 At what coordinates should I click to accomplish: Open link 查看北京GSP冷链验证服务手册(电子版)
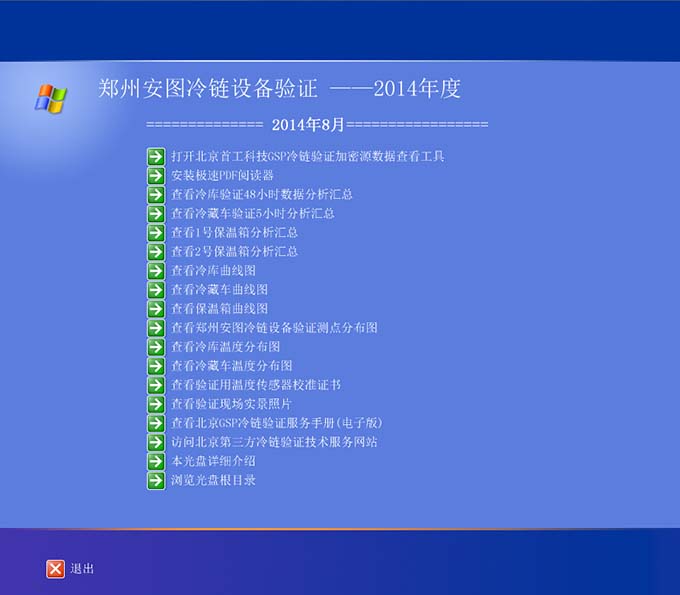[277, 424]
